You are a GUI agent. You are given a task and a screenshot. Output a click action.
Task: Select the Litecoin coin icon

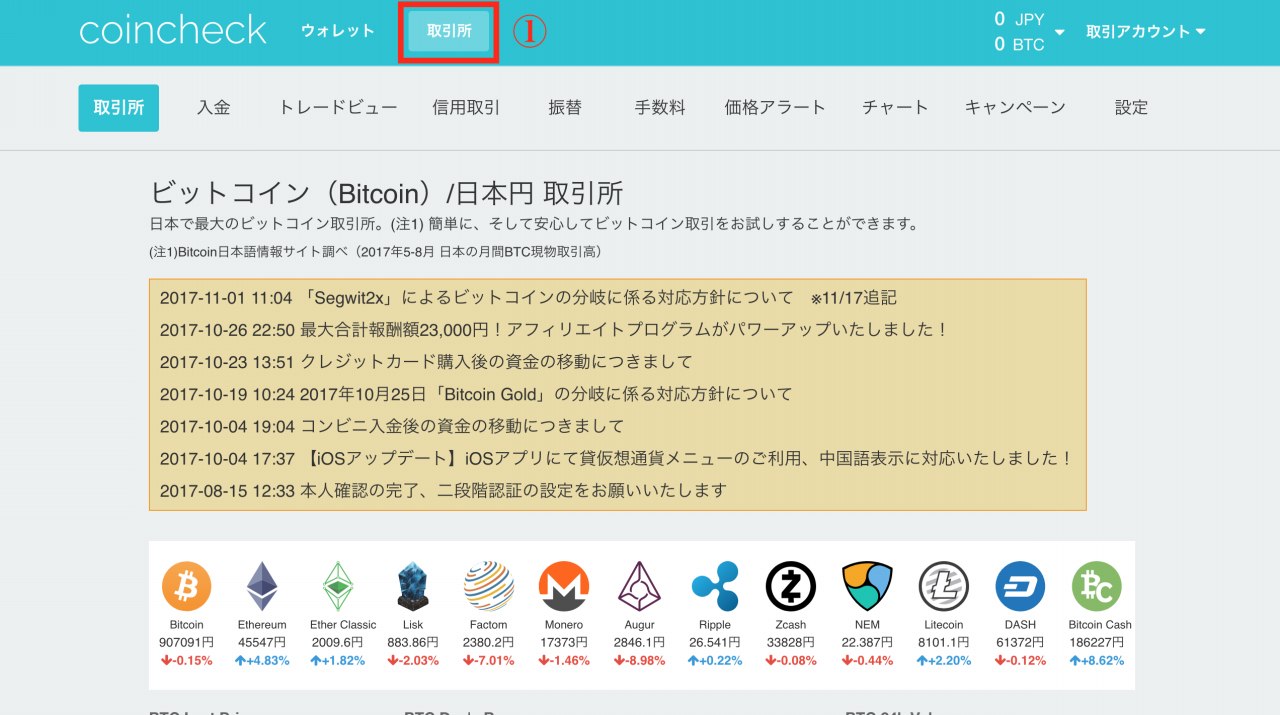pos(943,586)
